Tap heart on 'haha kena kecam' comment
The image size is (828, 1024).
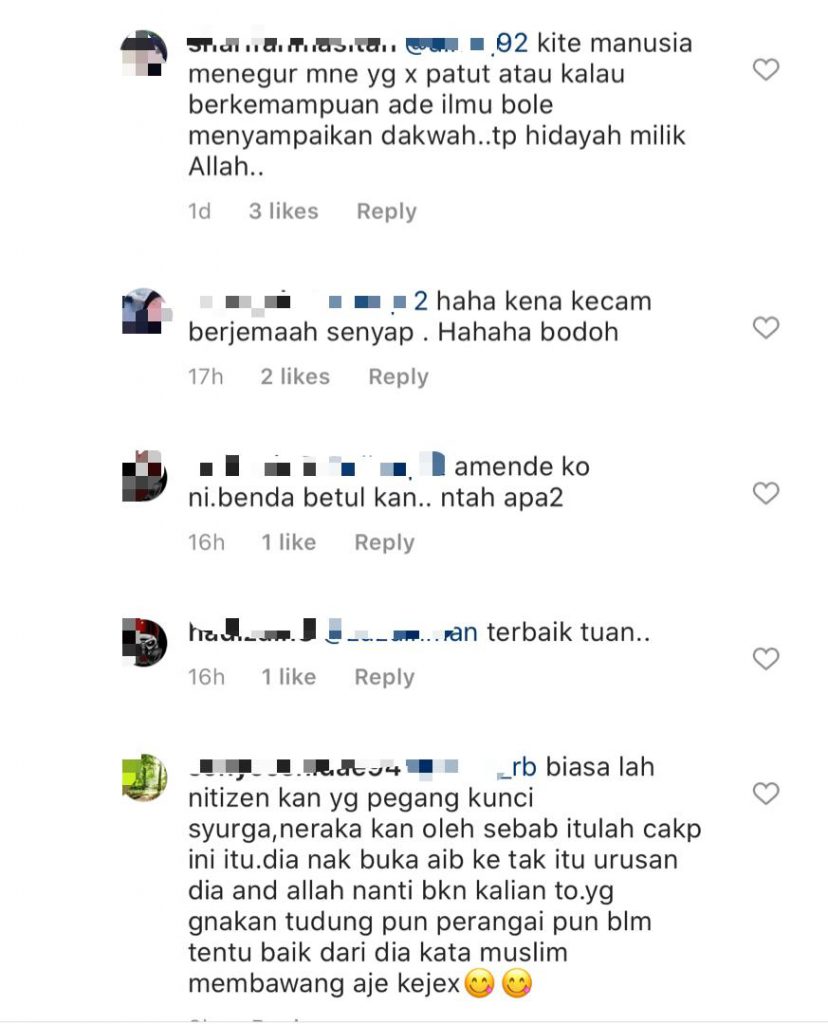tap(766, 327)
